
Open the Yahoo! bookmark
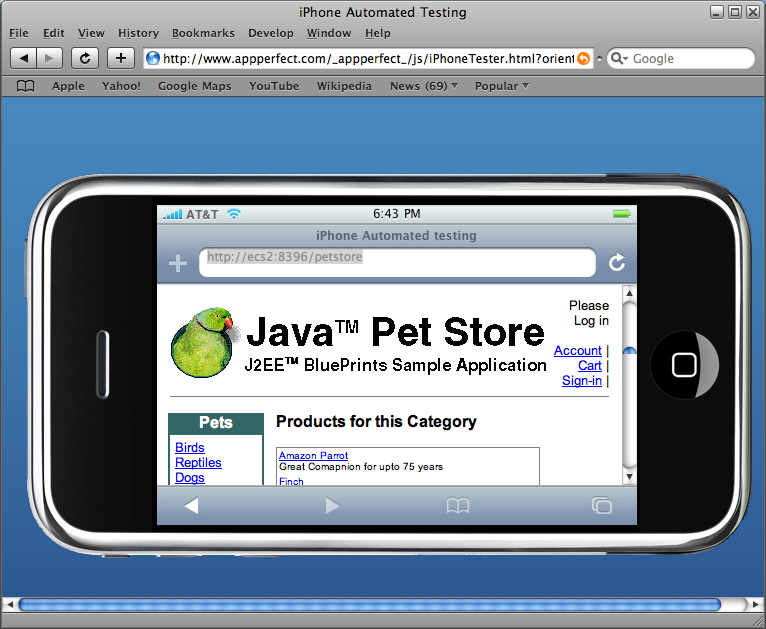tap(121, 86)
